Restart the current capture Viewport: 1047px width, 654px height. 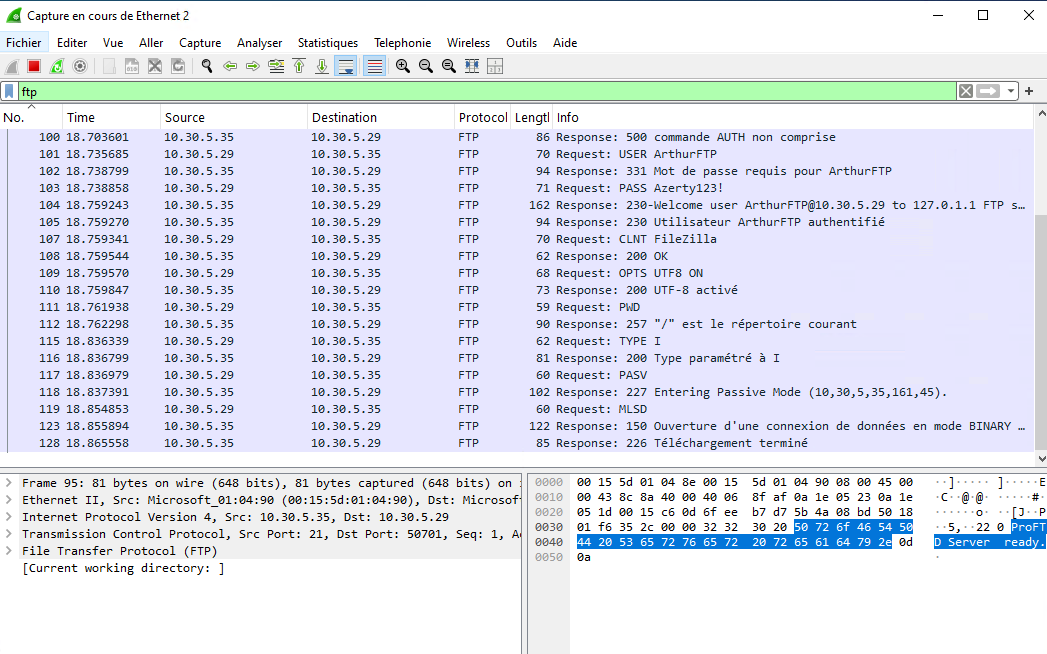pyautogui.click(x=57, y=66)
